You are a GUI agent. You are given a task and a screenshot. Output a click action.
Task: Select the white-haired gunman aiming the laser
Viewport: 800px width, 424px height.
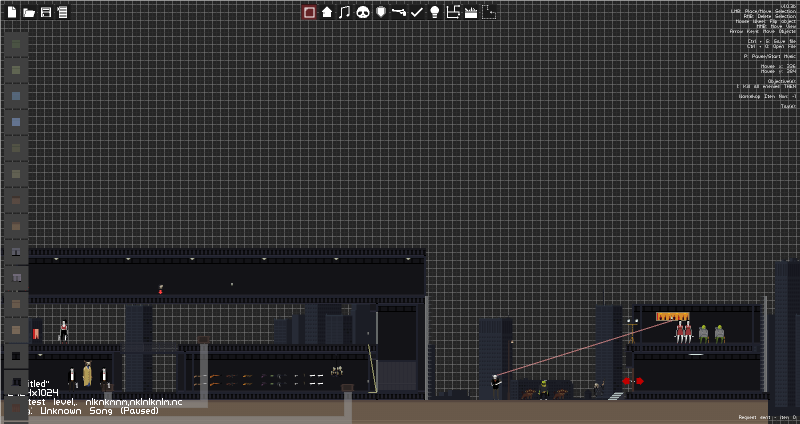pyautogui.click(x=495, y=387)
